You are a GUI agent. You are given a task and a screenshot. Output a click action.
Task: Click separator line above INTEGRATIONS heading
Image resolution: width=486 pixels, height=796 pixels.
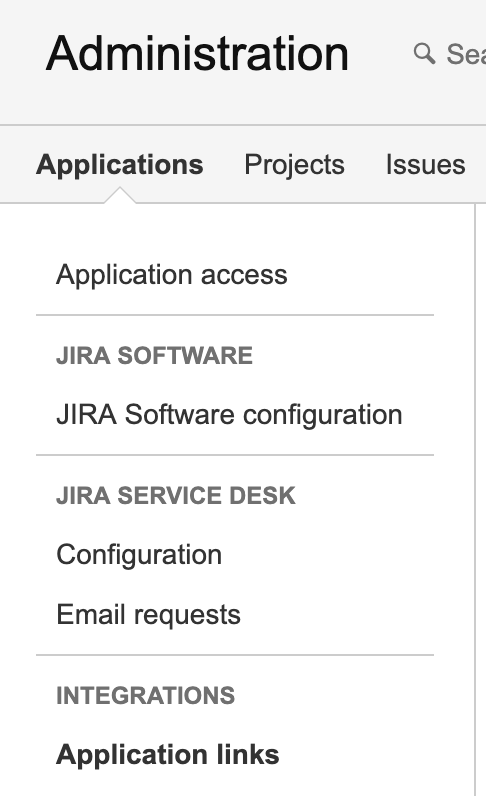point(235,655)
